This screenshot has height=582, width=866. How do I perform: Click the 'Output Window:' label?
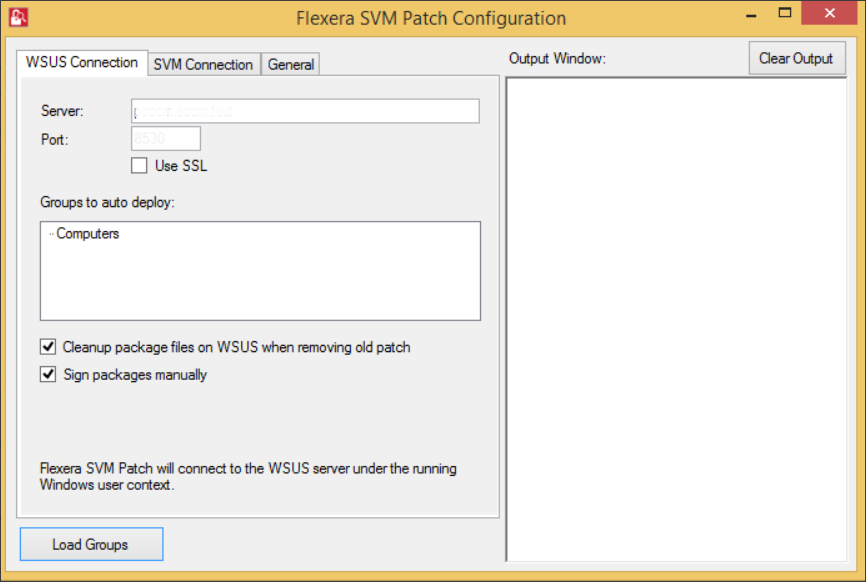click(x=557, y=59)
